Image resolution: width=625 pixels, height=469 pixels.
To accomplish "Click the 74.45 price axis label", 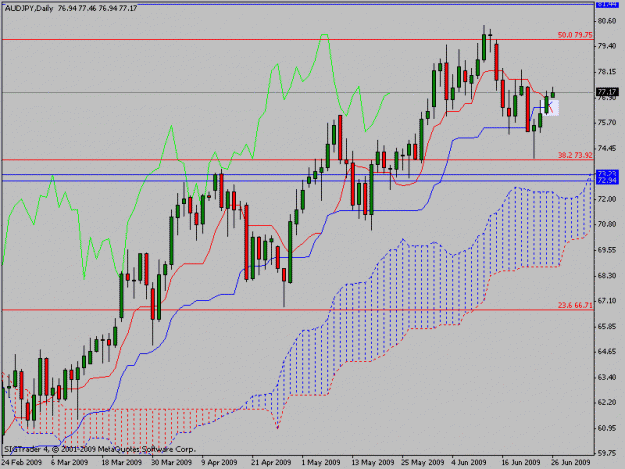I will tap(607, 148).
